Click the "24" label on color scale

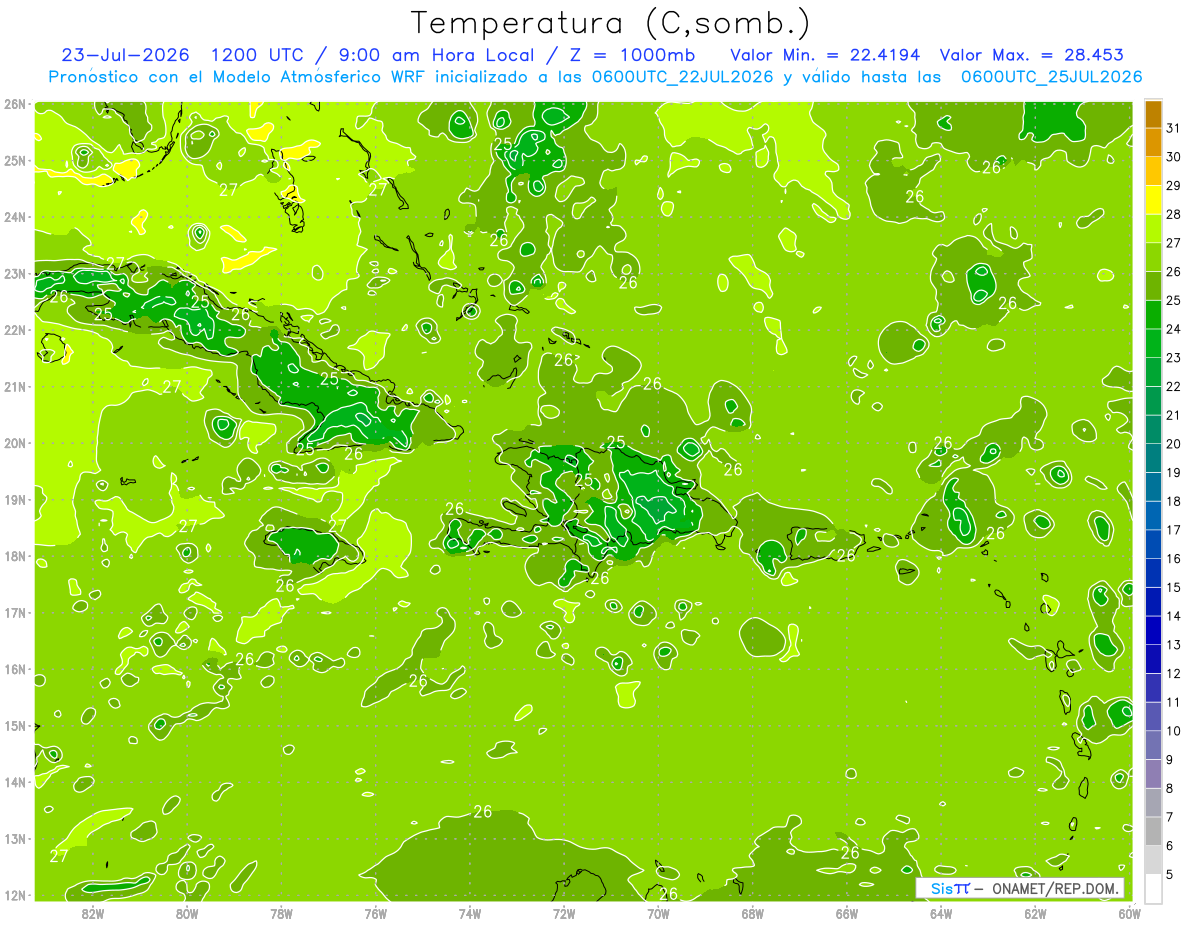pos(1174,329)
